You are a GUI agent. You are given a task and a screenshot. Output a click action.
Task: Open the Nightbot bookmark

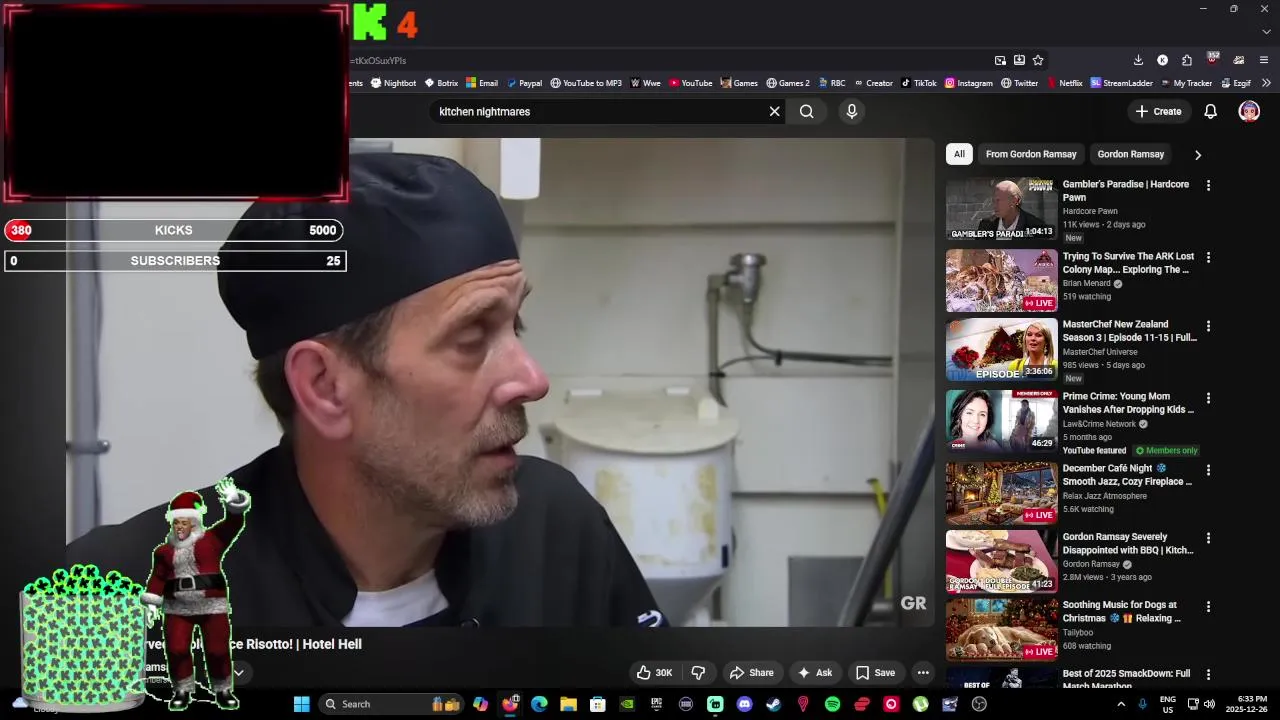tap(393, 83)
